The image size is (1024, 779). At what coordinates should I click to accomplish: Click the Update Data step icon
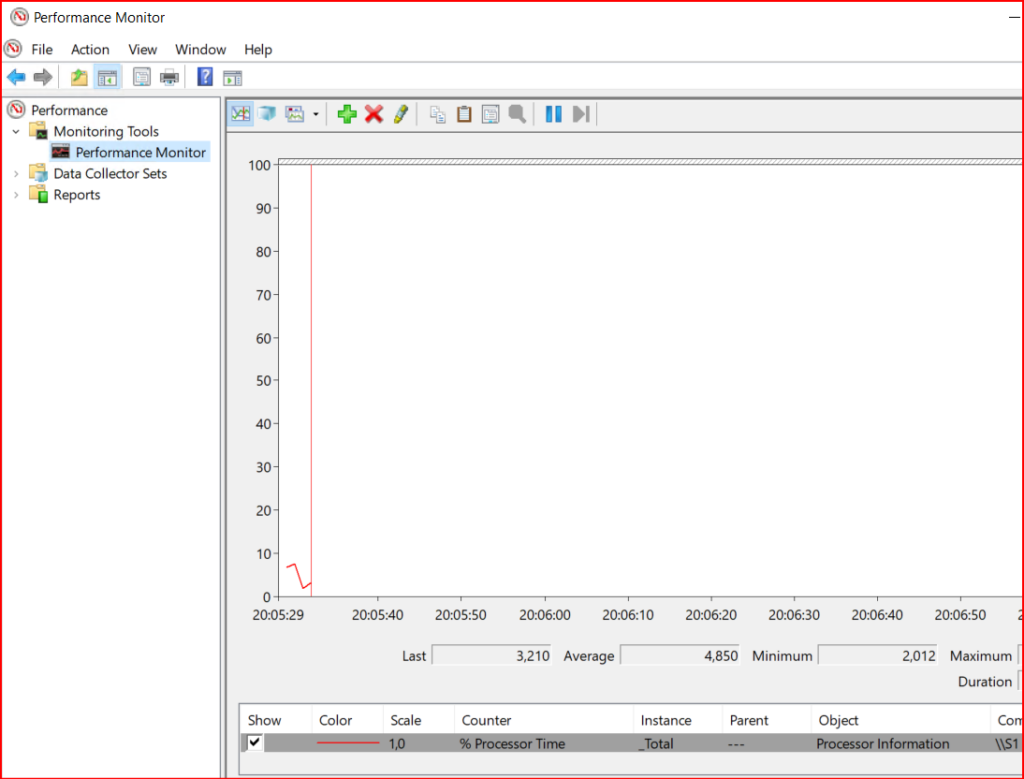[581, 114]
